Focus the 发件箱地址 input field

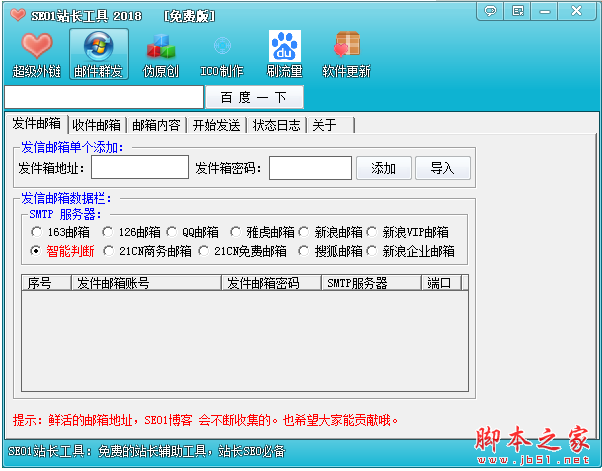tap(140, 167)
